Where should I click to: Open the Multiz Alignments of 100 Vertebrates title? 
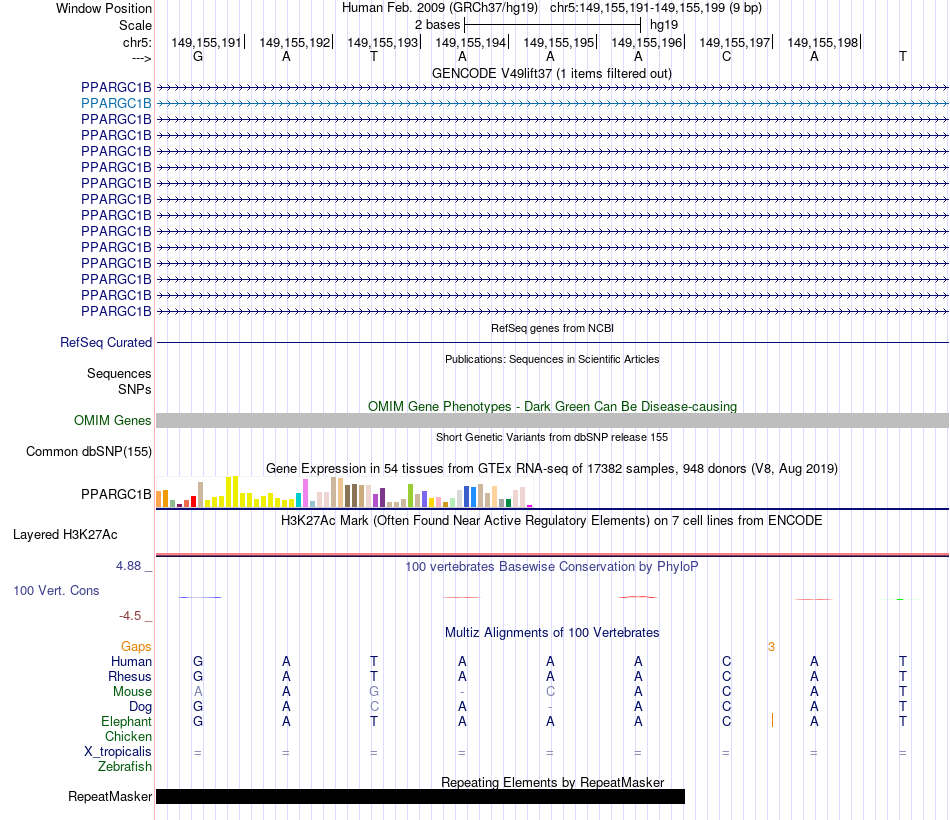(x=552, y=633)
